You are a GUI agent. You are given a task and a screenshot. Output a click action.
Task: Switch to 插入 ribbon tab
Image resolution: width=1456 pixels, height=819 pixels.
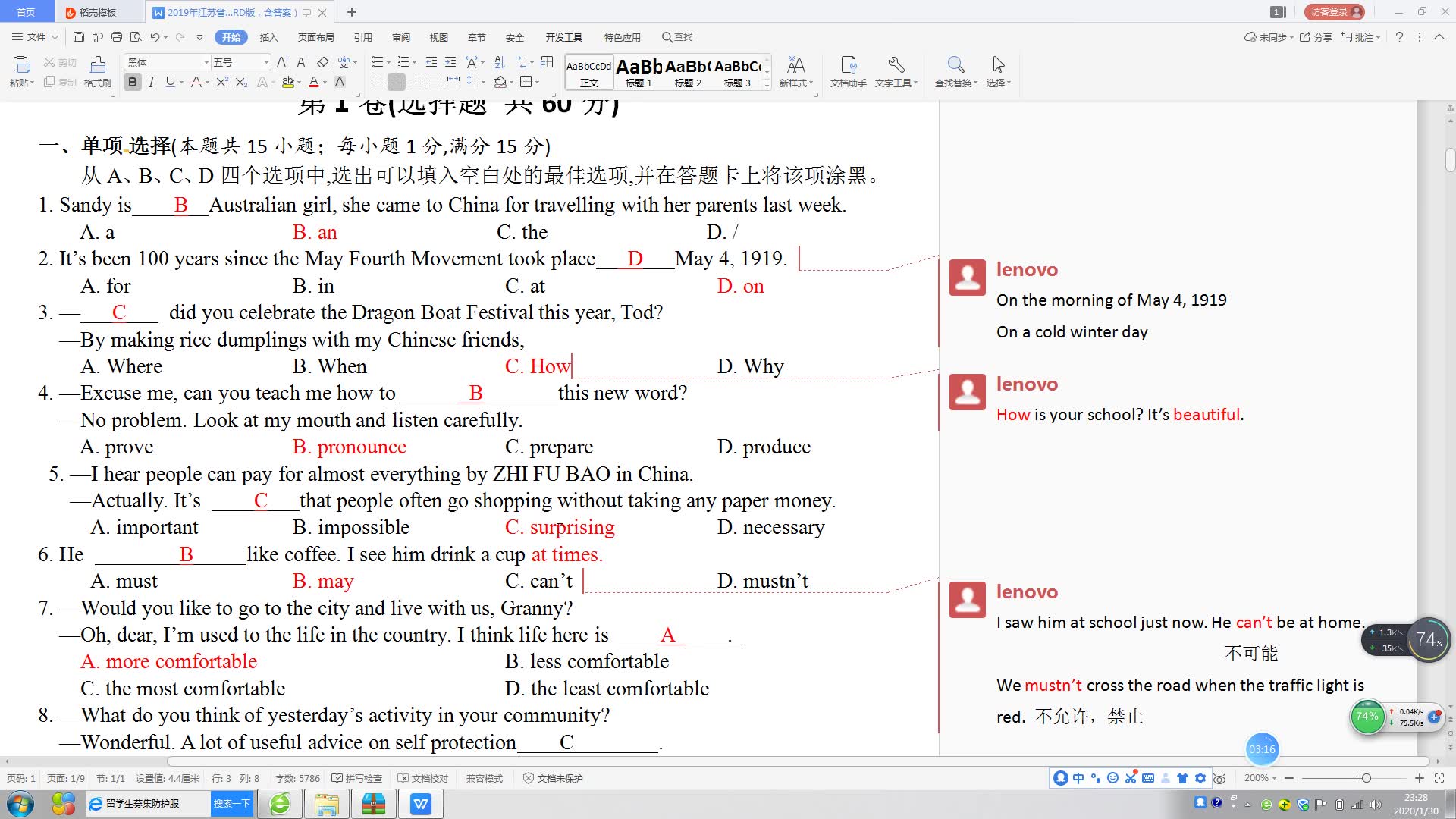coord(268,37)
